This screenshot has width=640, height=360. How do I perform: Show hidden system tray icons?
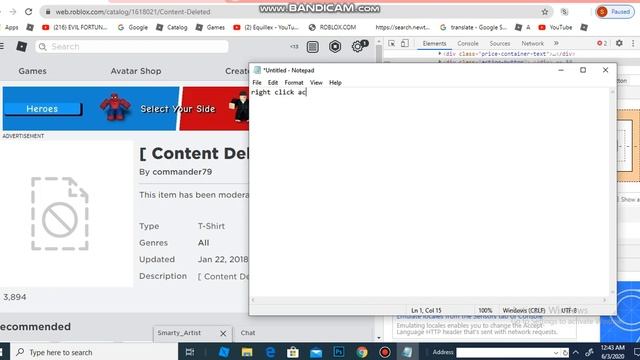click(x=576, y=352)
